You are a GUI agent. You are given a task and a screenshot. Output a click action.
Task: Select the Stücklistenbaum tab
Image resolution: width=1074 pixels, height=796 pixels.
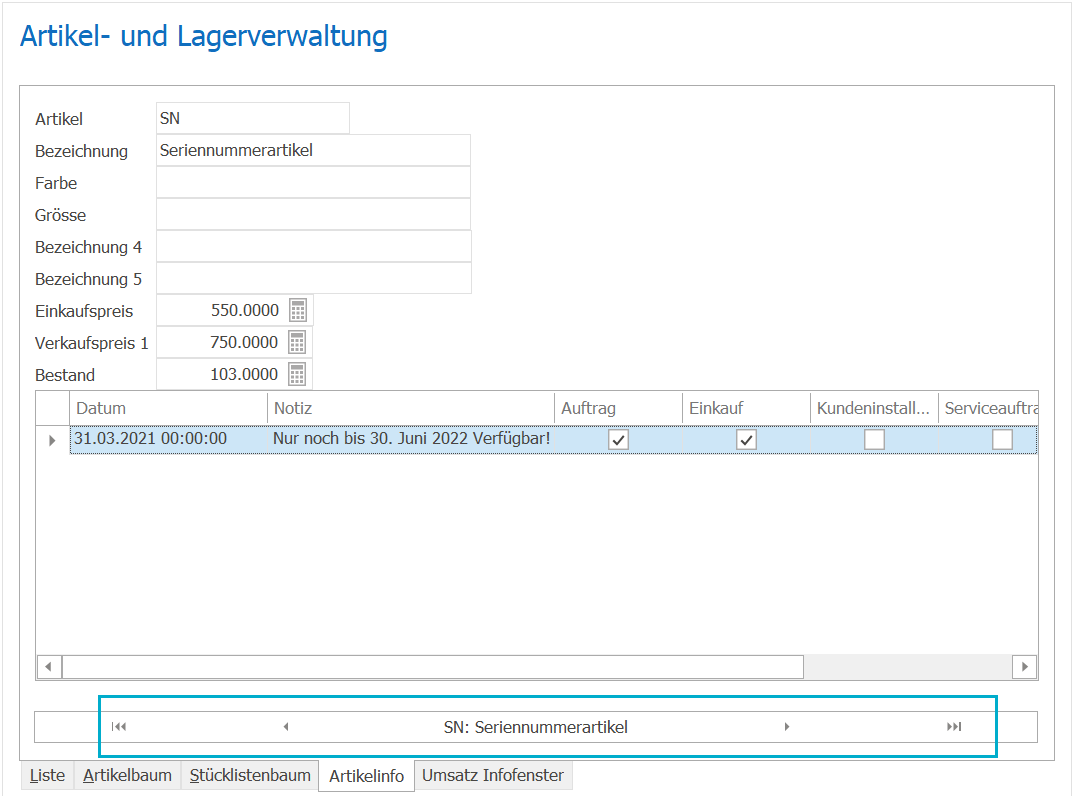coord(250,775)
